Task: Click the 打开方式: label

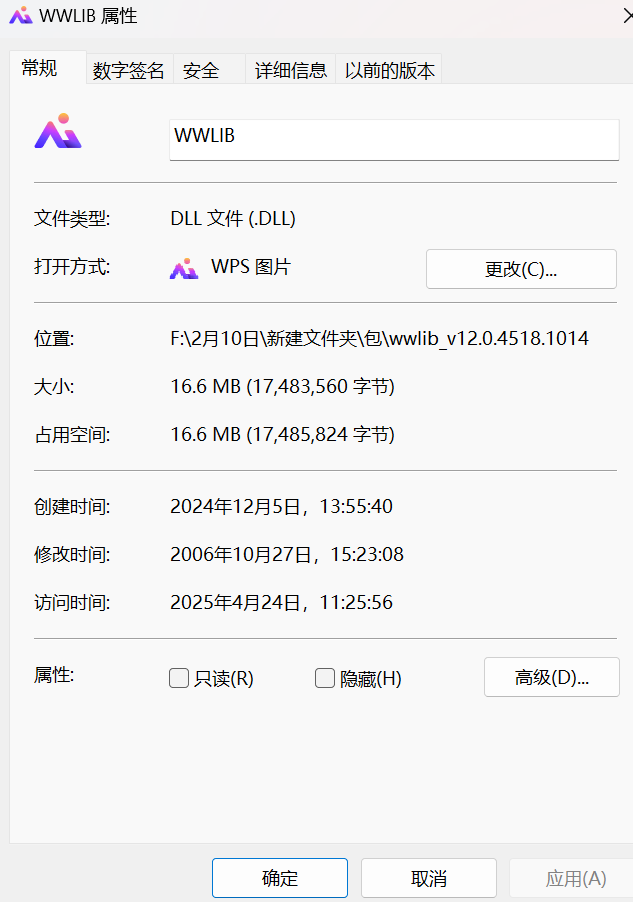Action: pos(72,267)
